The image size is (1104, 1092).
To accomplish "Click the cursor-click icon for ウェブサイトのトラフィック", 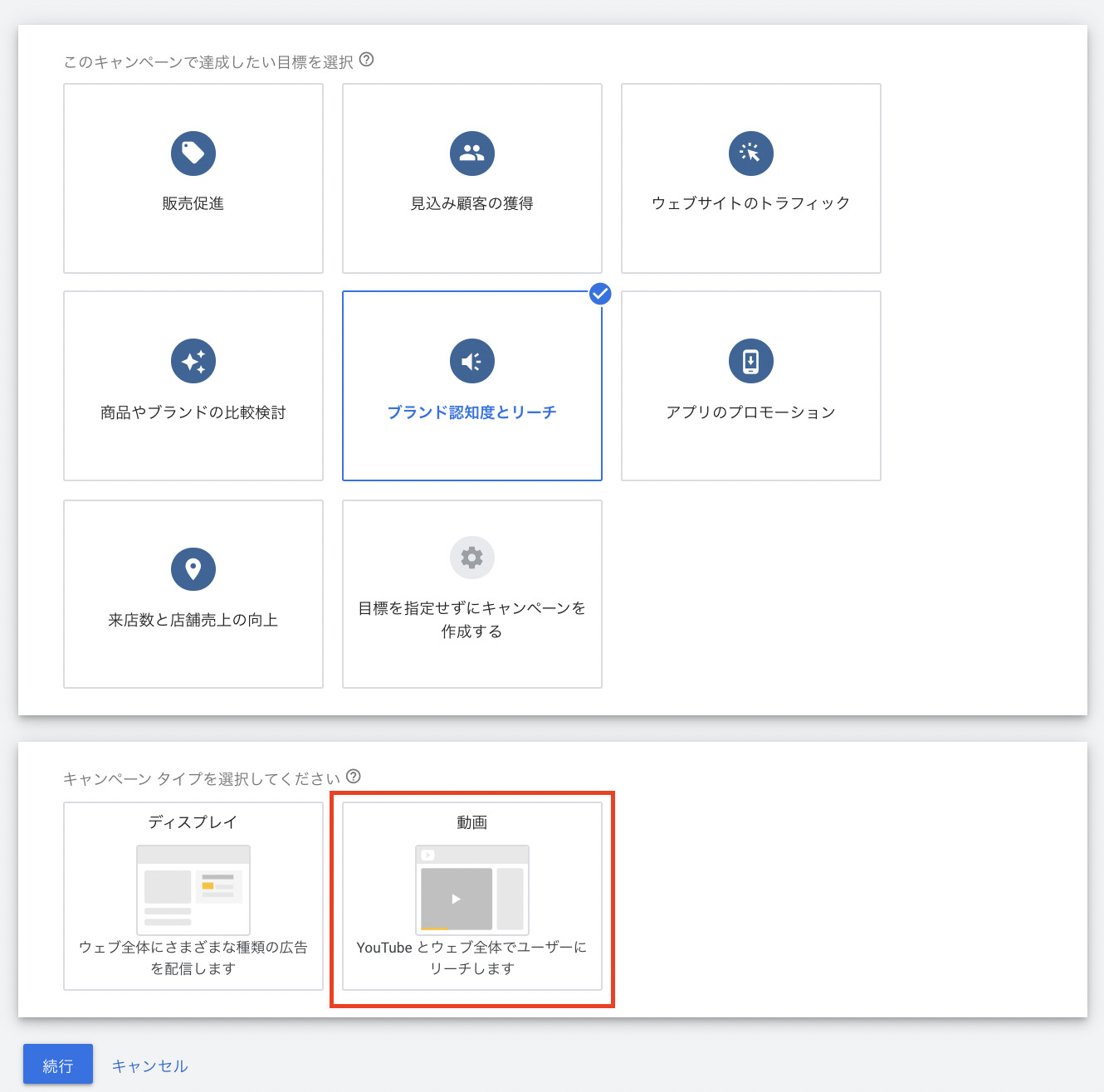I will tap(750, 154).
